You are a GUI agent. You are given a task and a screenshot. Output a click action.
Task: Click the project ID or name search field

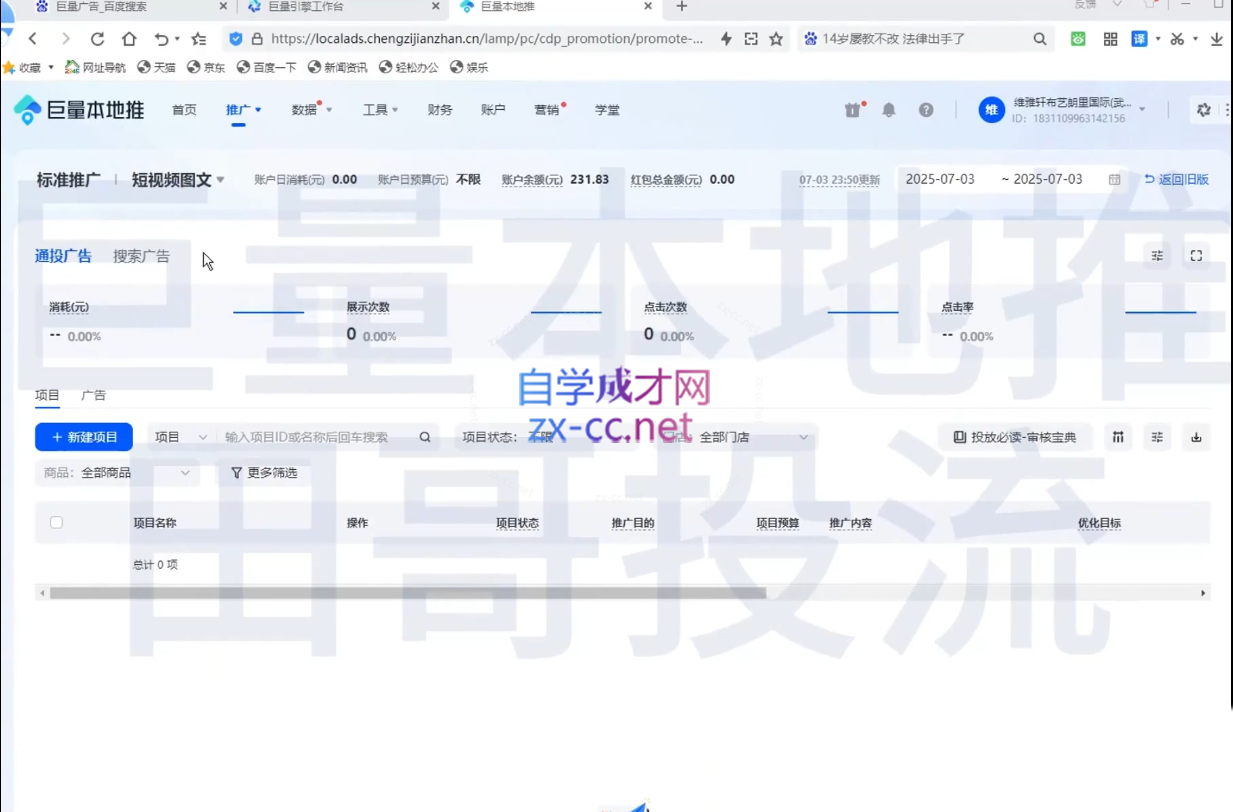[x=315, y=437]
